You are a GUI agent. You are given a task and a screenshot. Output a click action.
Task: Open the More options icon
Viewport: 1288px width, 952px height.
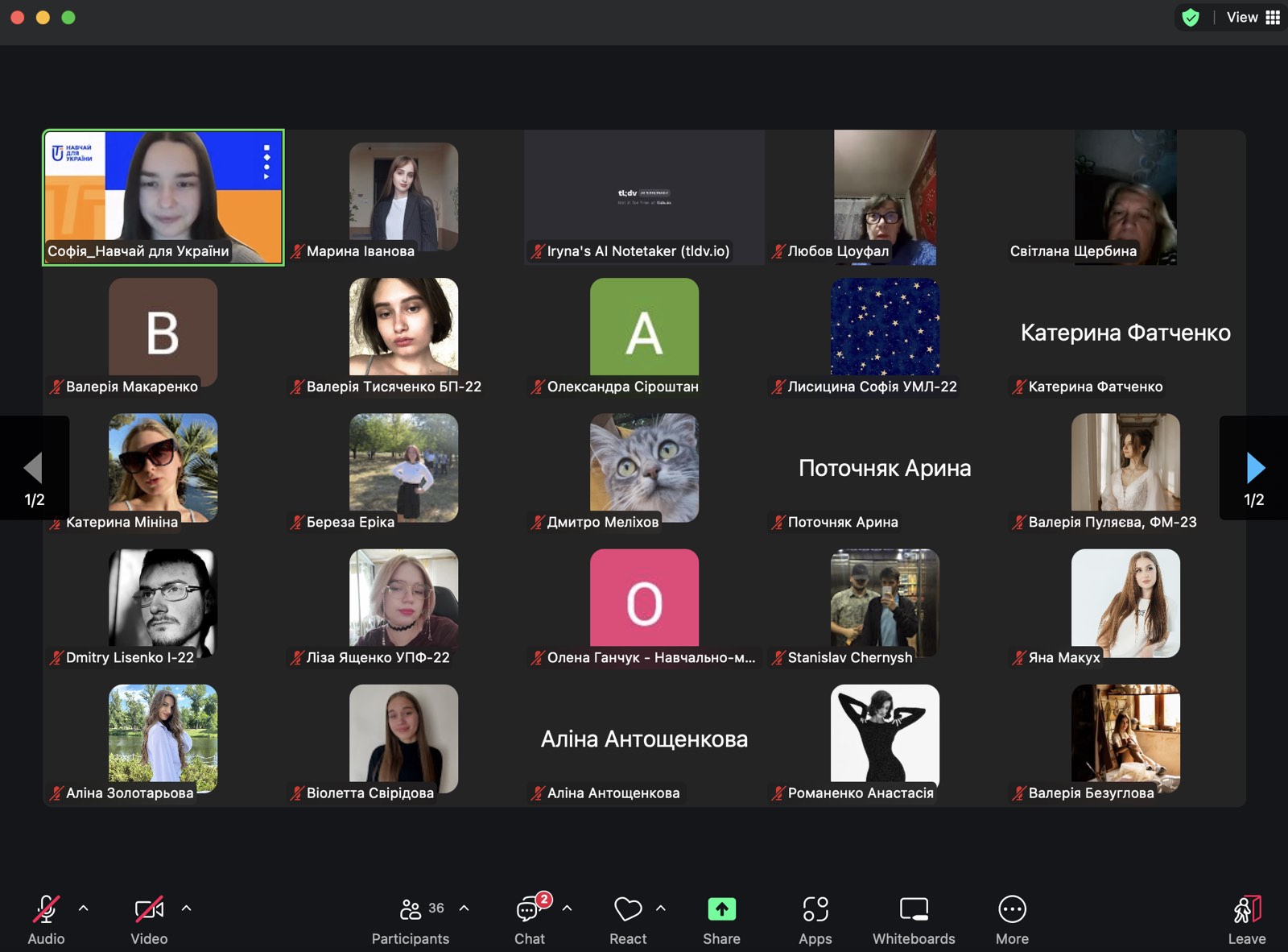1012,910
